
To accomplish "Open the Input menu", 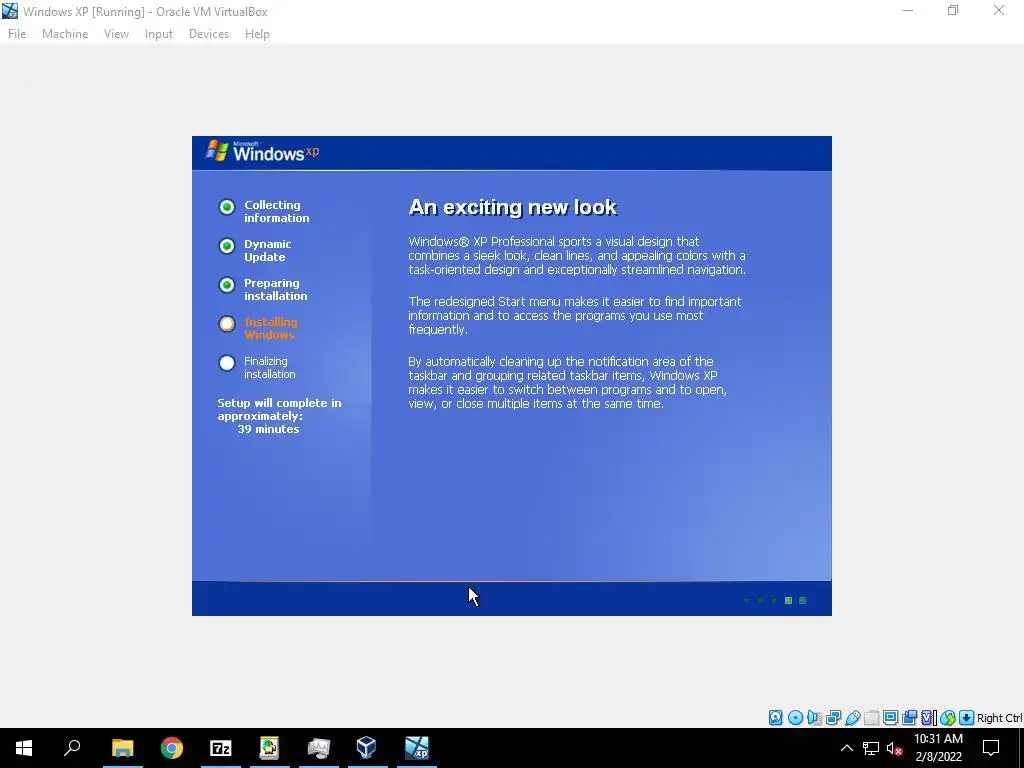I will pos(159,34).
